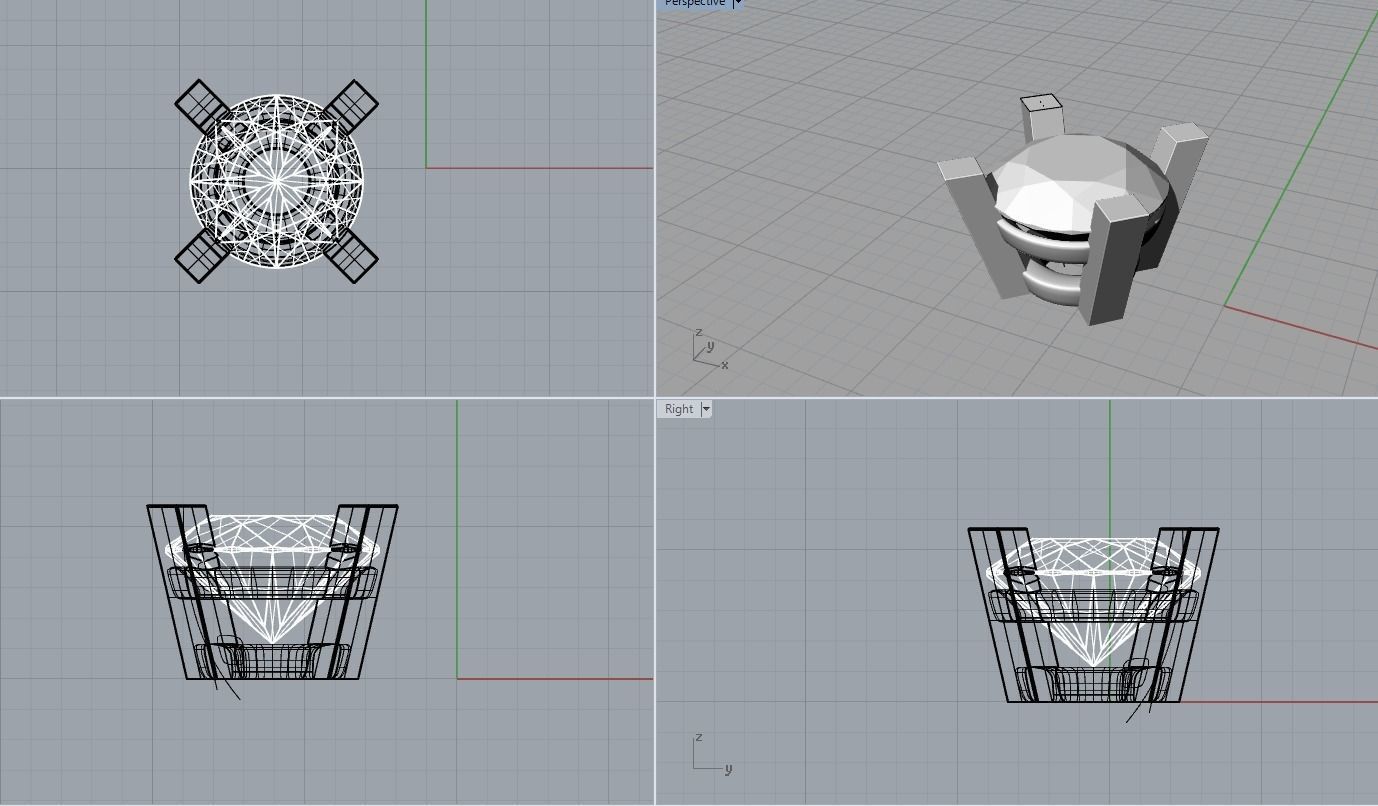Image resolution: width=1378 pixels, height=806 pixels.
Task: Select the top-left prong in the Top view
Action: click(204, 107)
